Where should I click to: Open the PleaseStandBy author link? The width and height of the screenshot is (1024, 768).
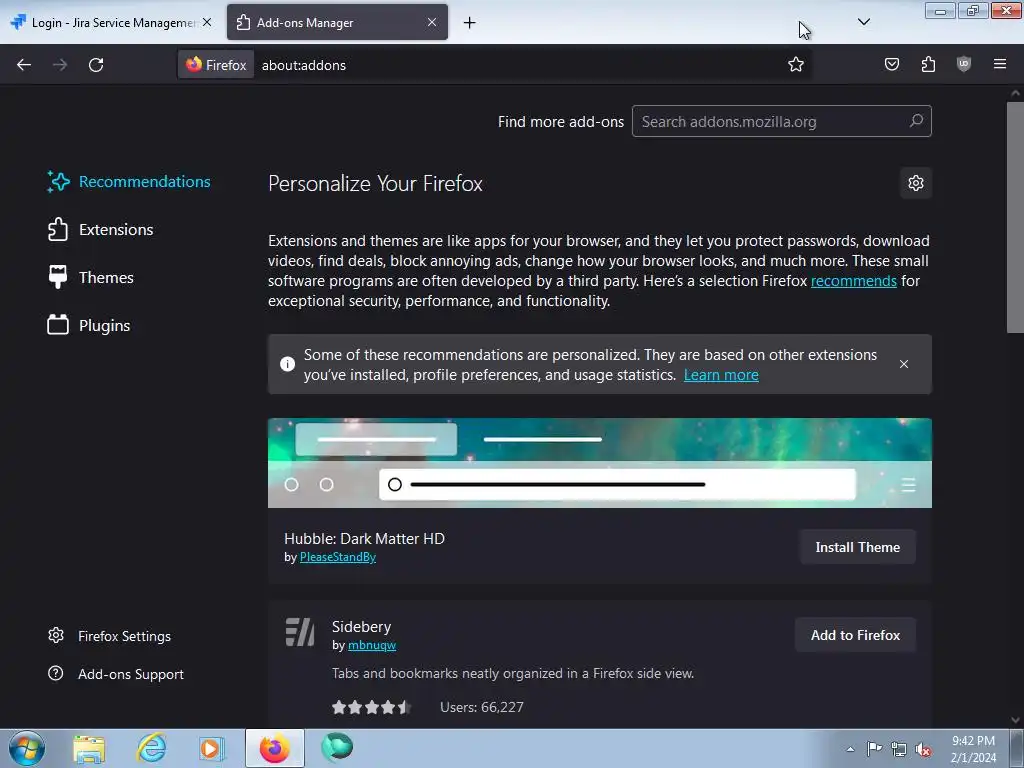(338, 557)
